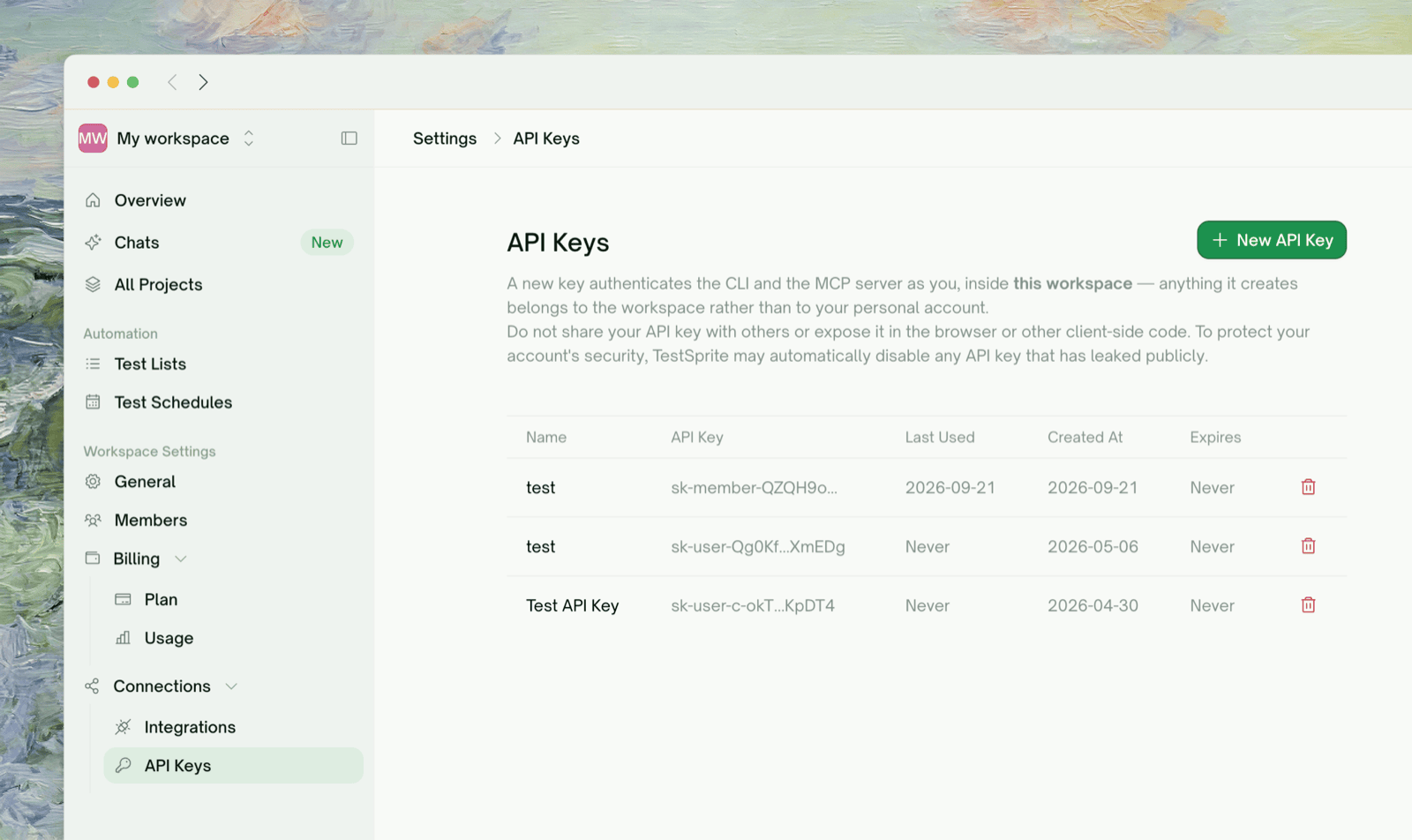Create a New API Key
The height and width of the screenshot is (840, 1412).
click(x=1272, y=240)
